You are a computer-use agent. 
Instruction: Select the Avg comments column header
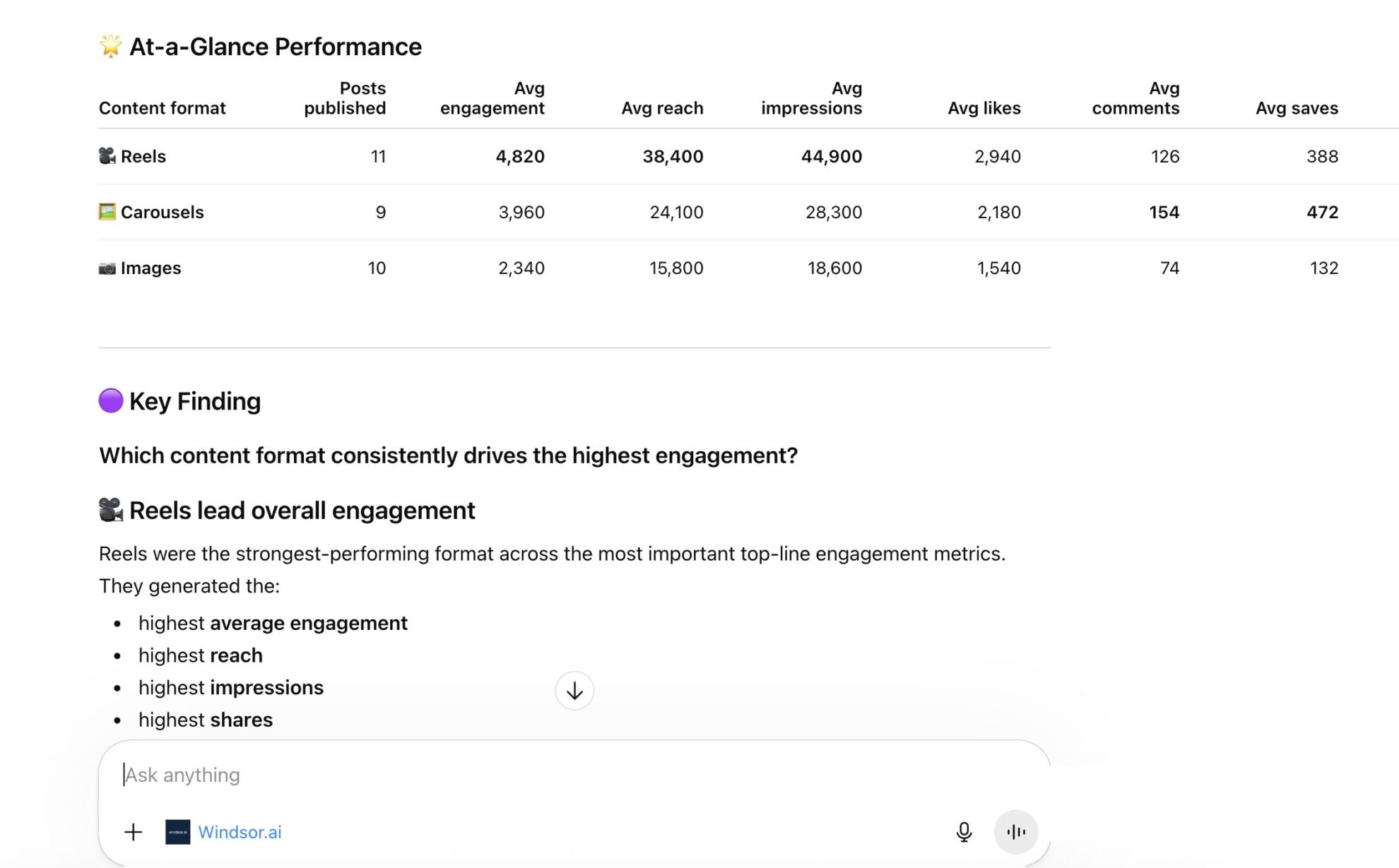click(x=1136, y=98)
